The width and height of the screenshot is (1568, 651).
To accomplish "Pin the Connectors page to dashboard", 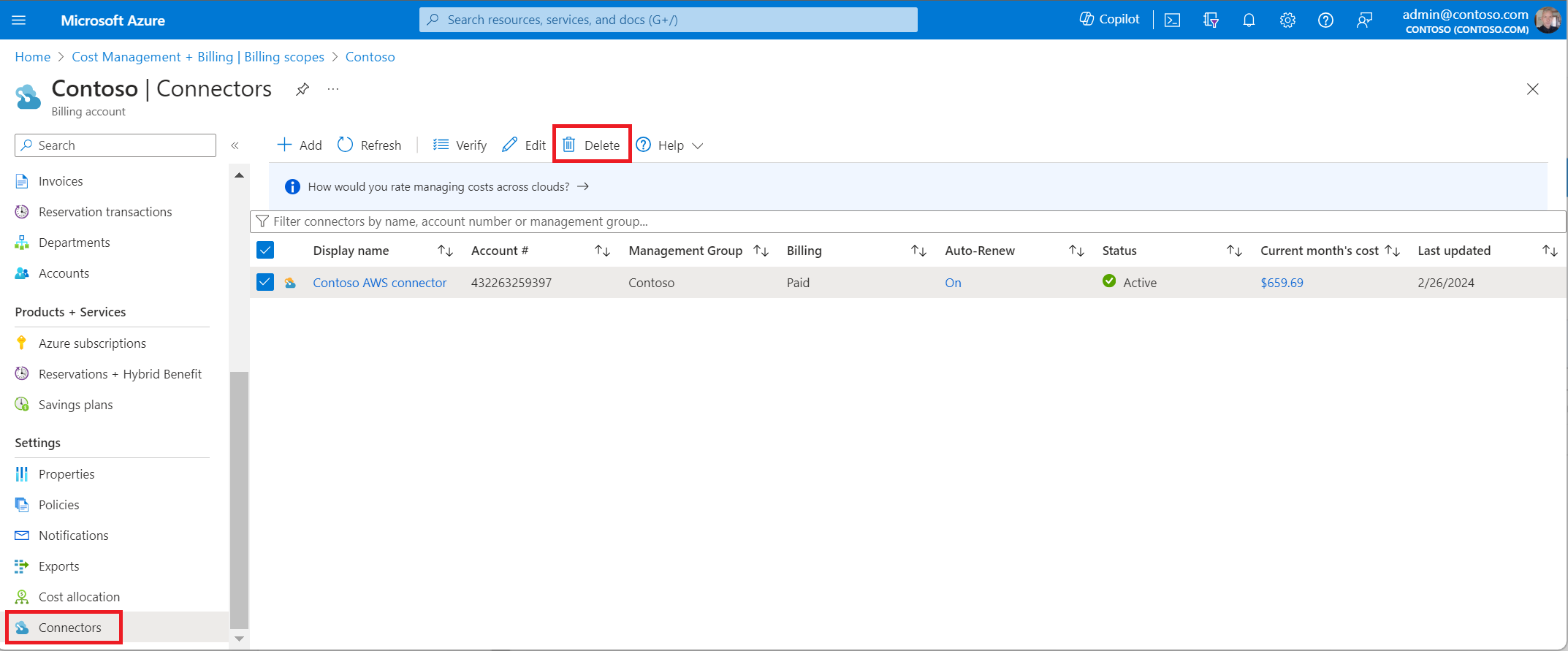I will coord(302,89).
